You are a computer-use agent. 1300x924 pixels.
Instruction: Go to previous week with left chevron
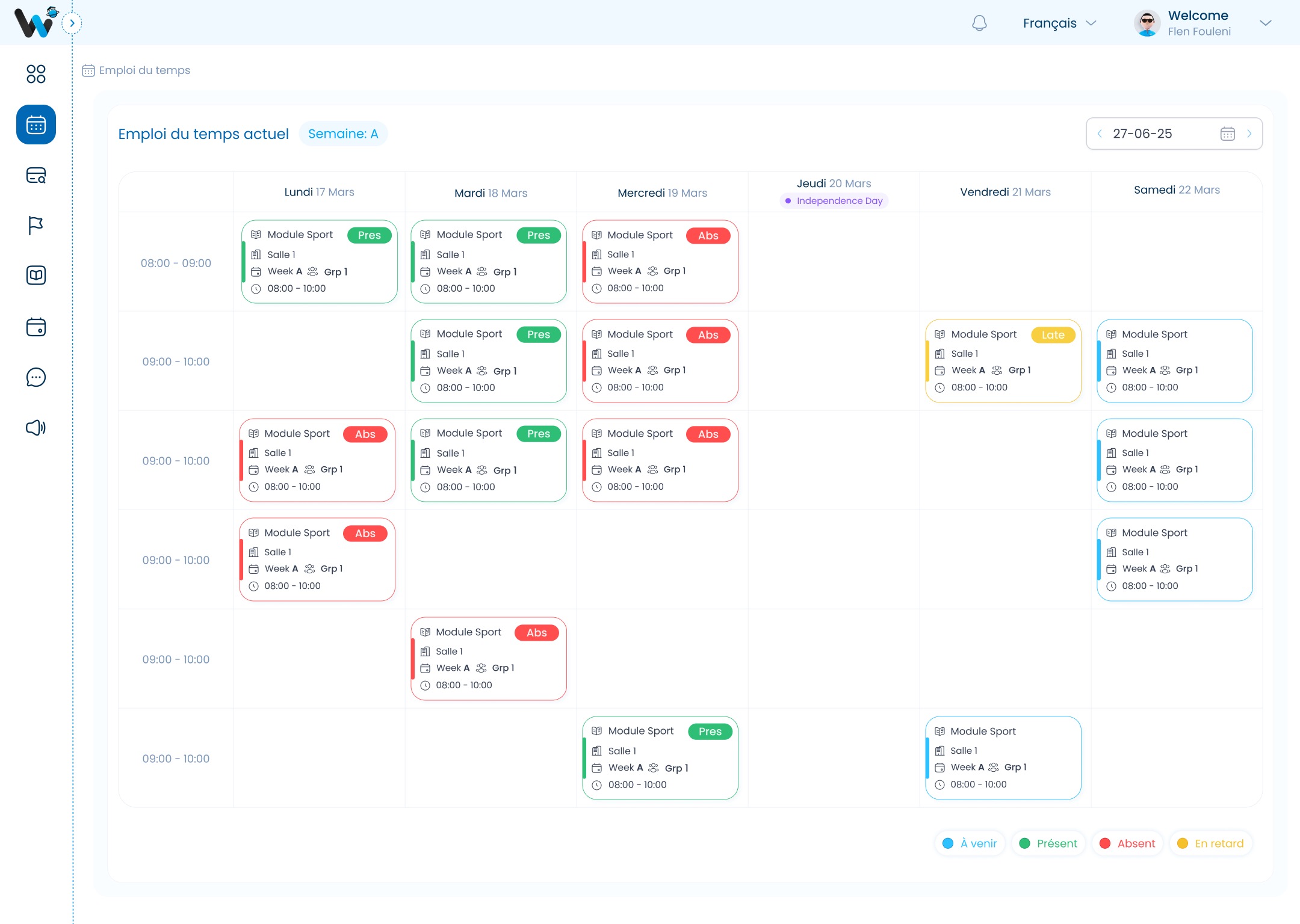1100,134
